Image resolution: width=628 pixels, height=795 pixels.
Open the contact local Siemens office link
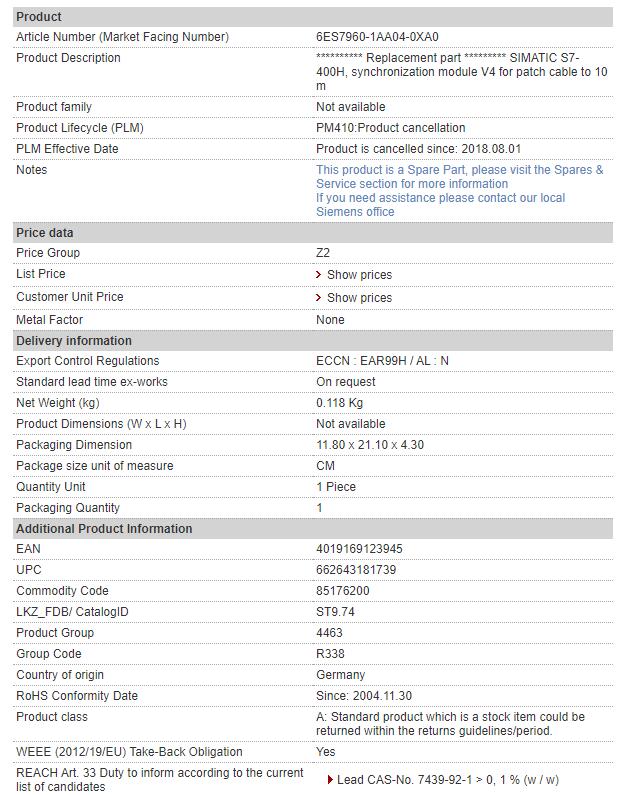pos(440,205)
